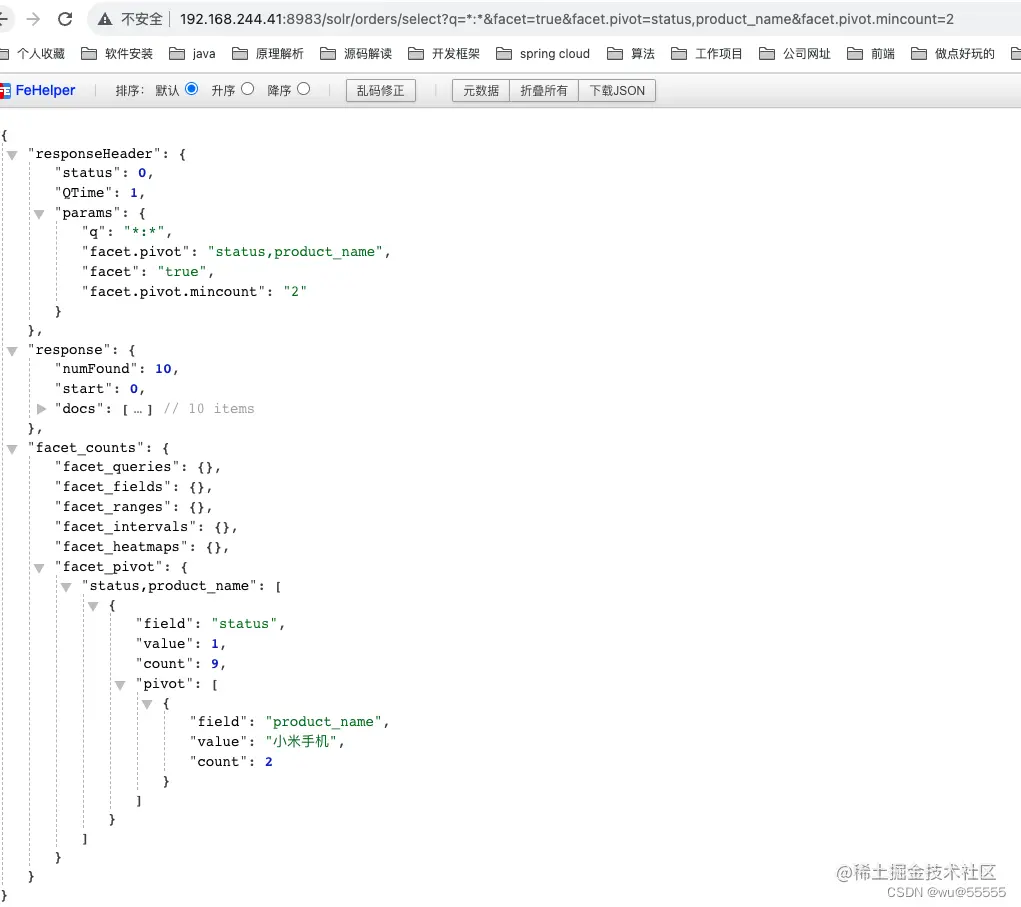
Task: Collapse the responseHeader node
Action: point(12,155)
